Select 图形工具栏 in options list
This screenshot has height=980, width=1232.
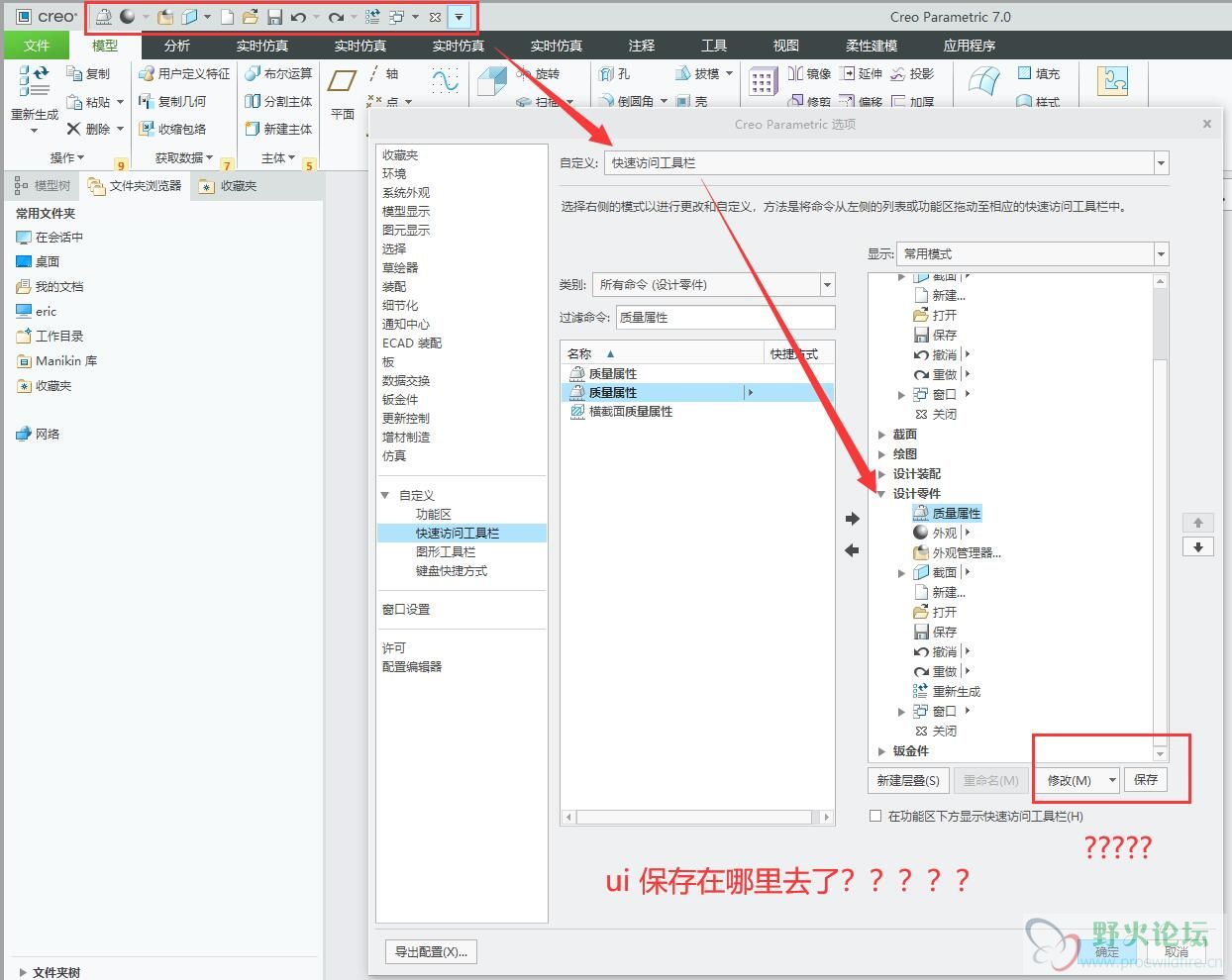(x=446, y=552)
